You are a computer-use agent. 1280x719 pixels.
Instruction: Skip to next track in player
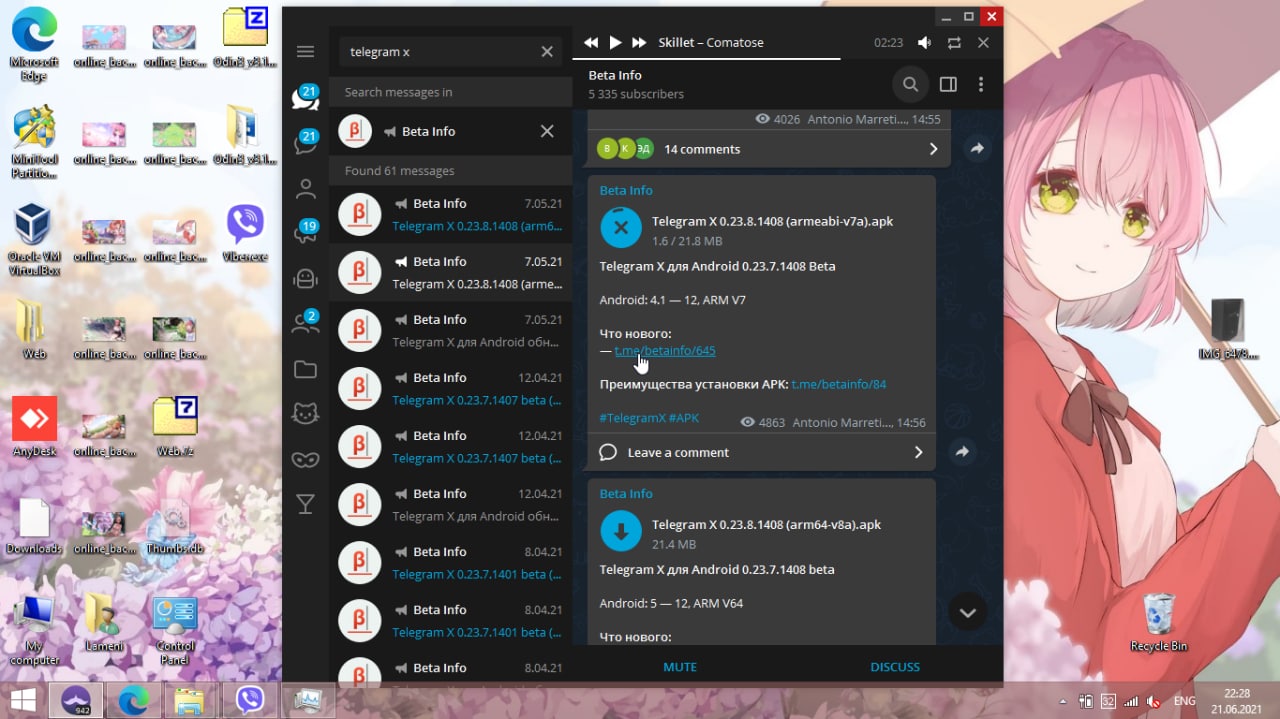click(x=640, y=43)
